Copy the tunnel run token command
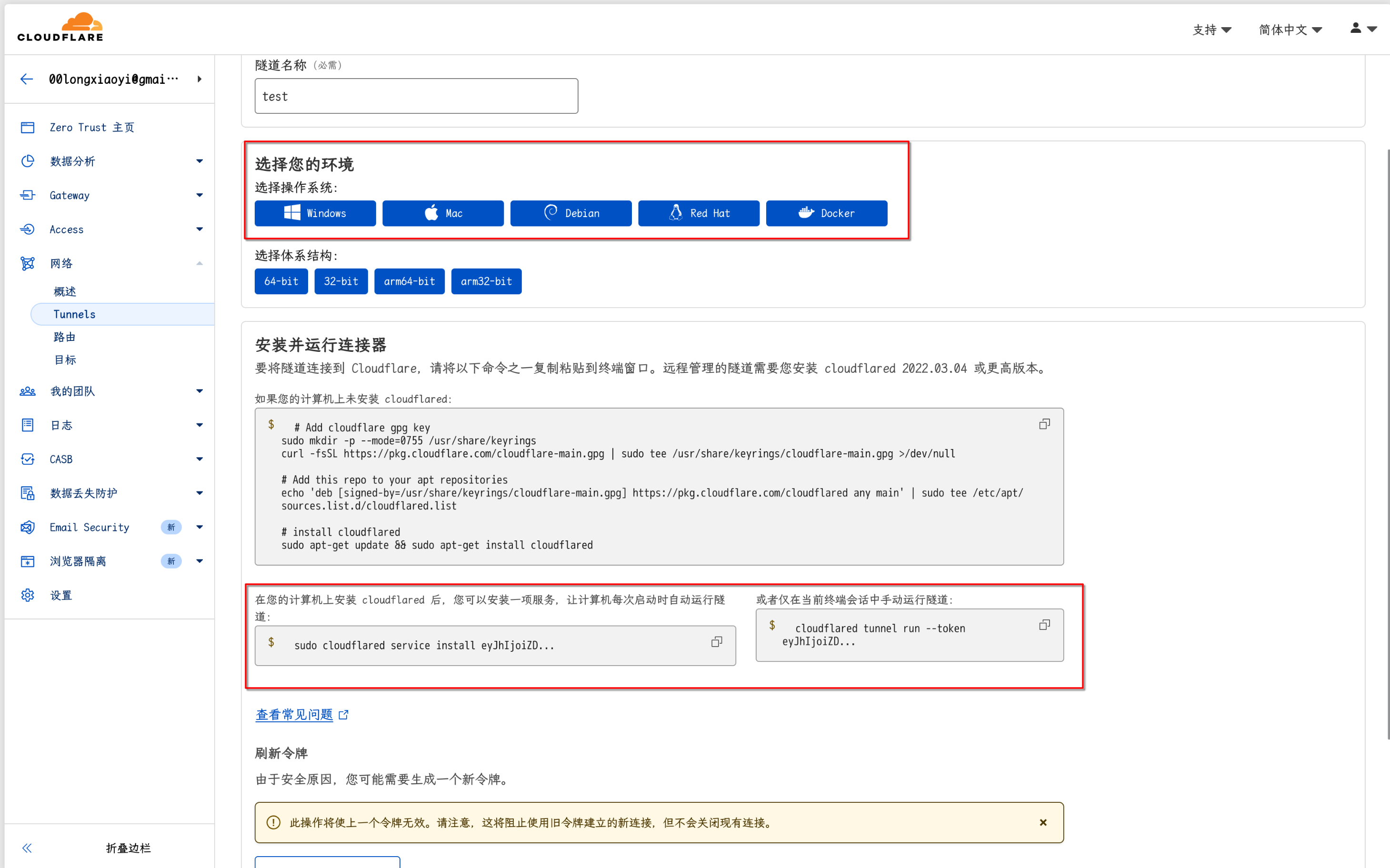1390x868 pixels. coord(1044,625)
